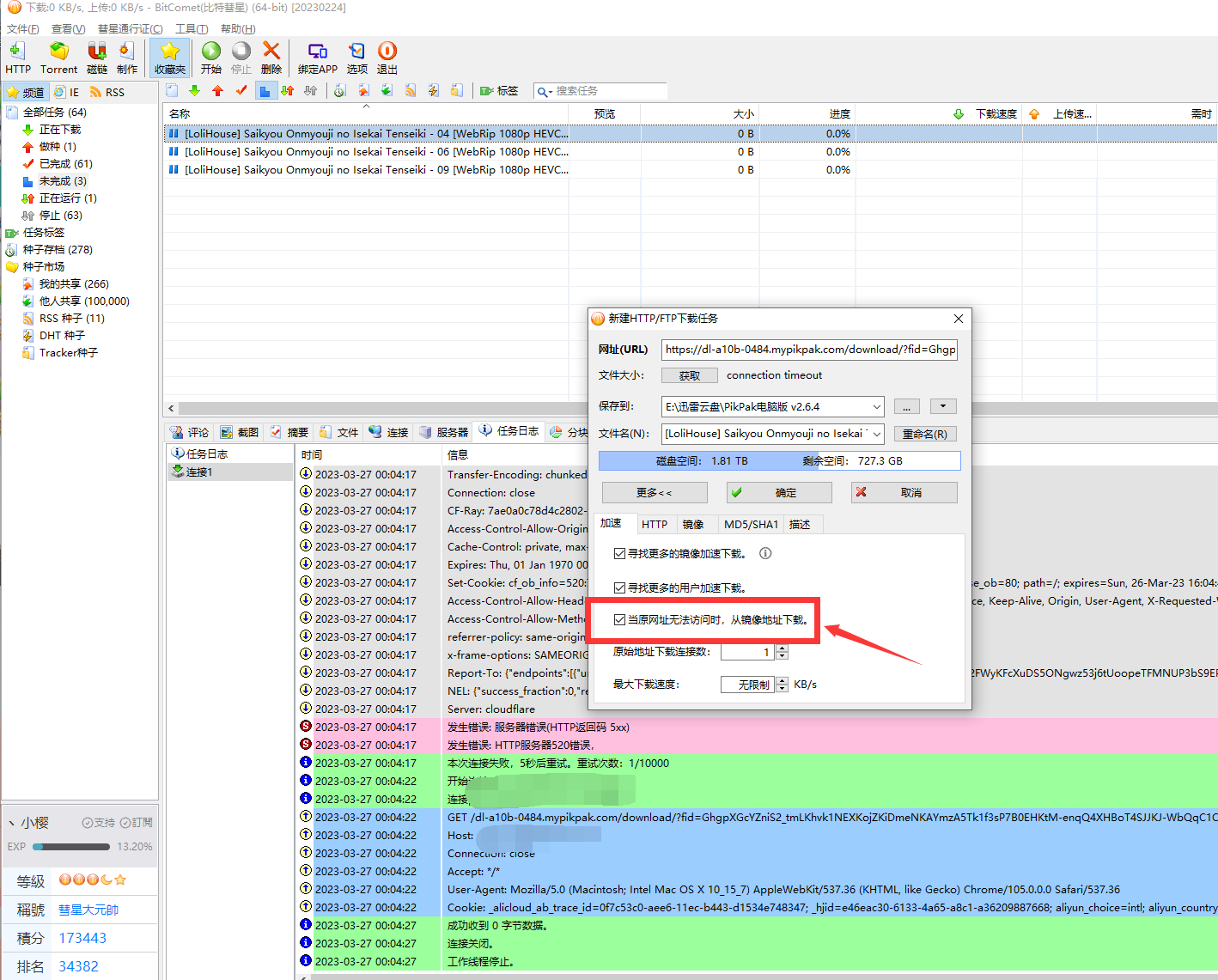The width and height of the screenshot is (1218, 980).
Task: Collapse the 小樱 user panel chevron
Action: [x=12, y=823]
